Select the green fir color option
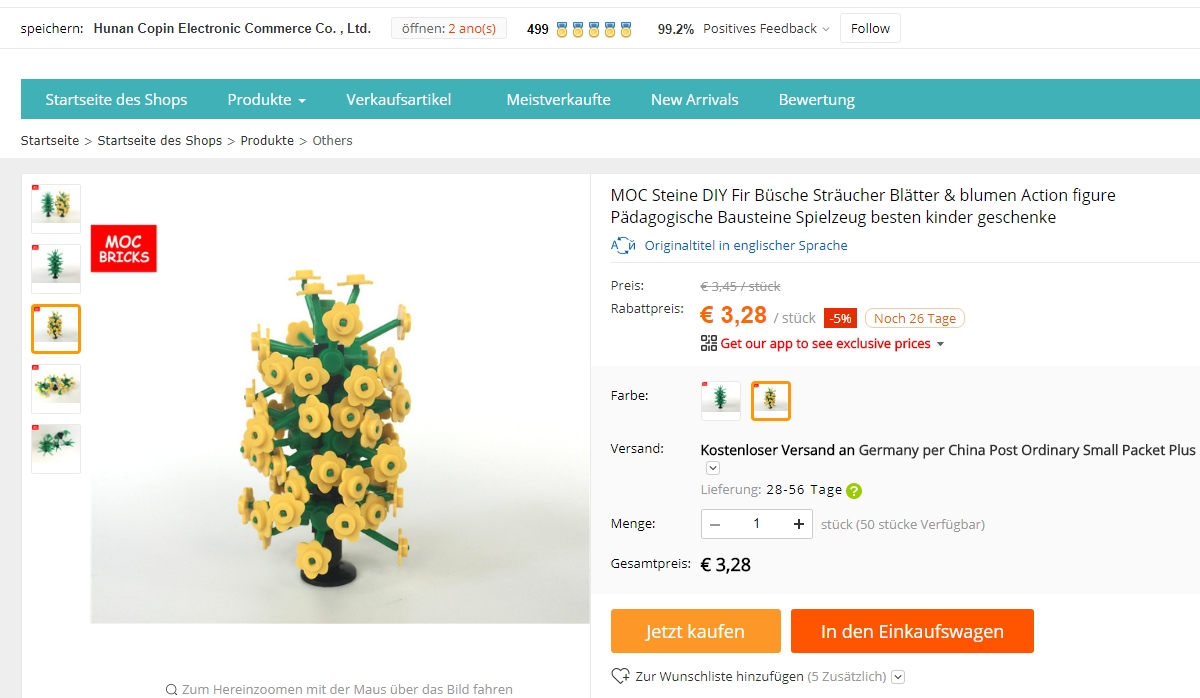 click(x=720, y=400)
